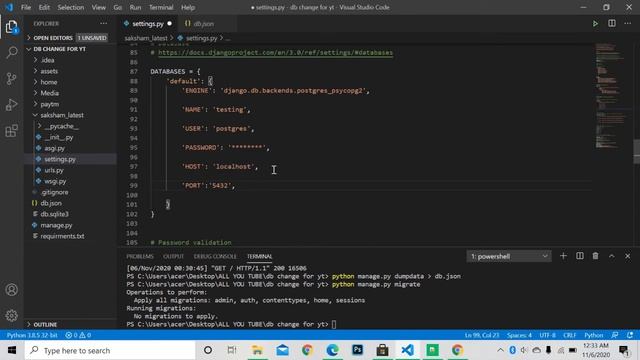The width and height of the screenshot is (640, 360).
Task: Open Mail app from taskbar
Action: click(x=282, y=350)
